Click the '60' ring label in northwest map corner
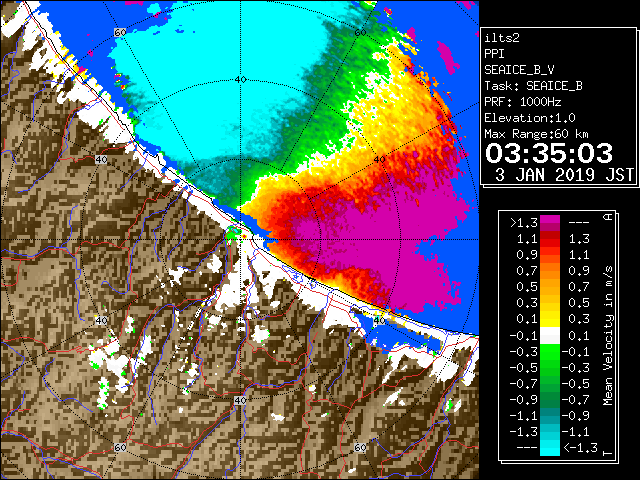Image resolution: width=640 pixels, height=480 pixels. [x=120, y=33]
